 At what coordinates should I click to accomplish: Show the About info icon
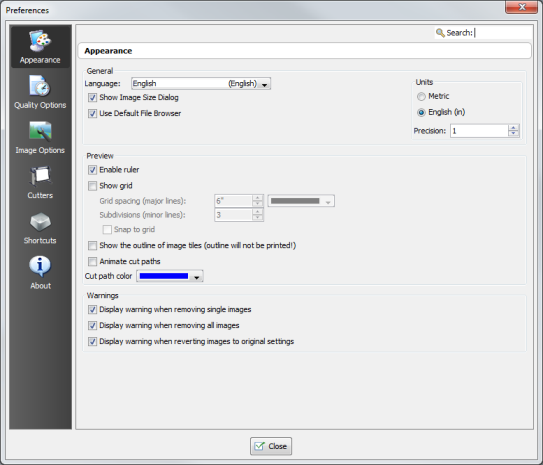tap(40, 266)
